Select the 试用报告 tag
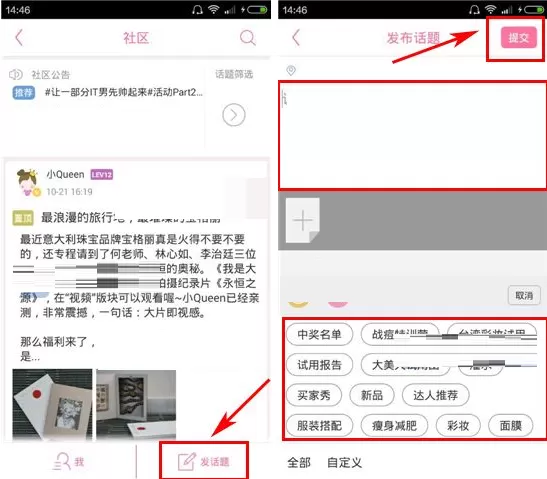The width and height of the screenshot is (547, 479). [319, 365]
